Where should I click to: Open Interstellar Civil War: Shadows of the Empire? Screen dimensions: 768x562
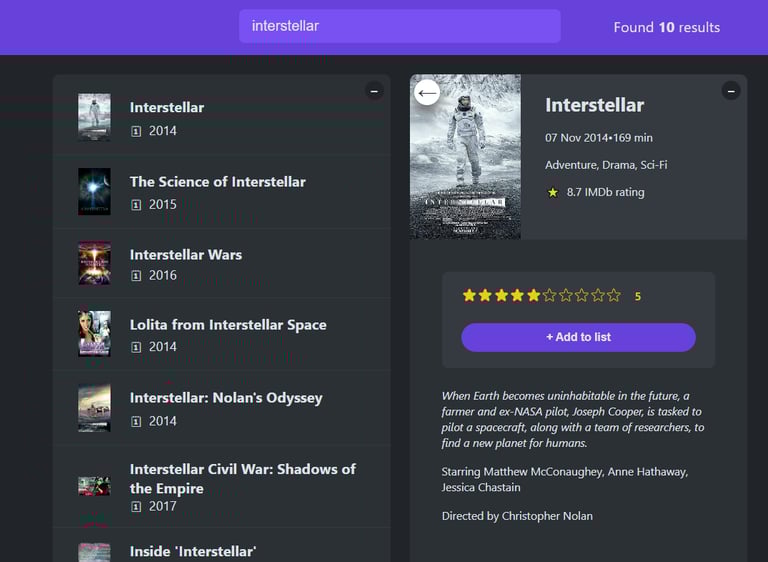pos(221,486)
